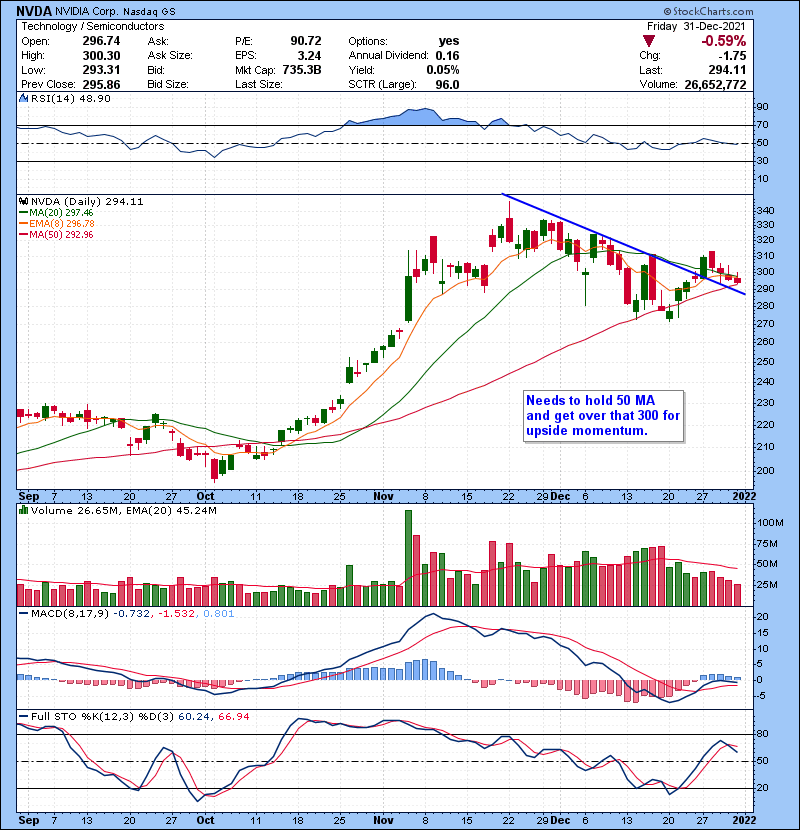
Task: Click the Nov label under the price chart
Action: click(383, 497)
